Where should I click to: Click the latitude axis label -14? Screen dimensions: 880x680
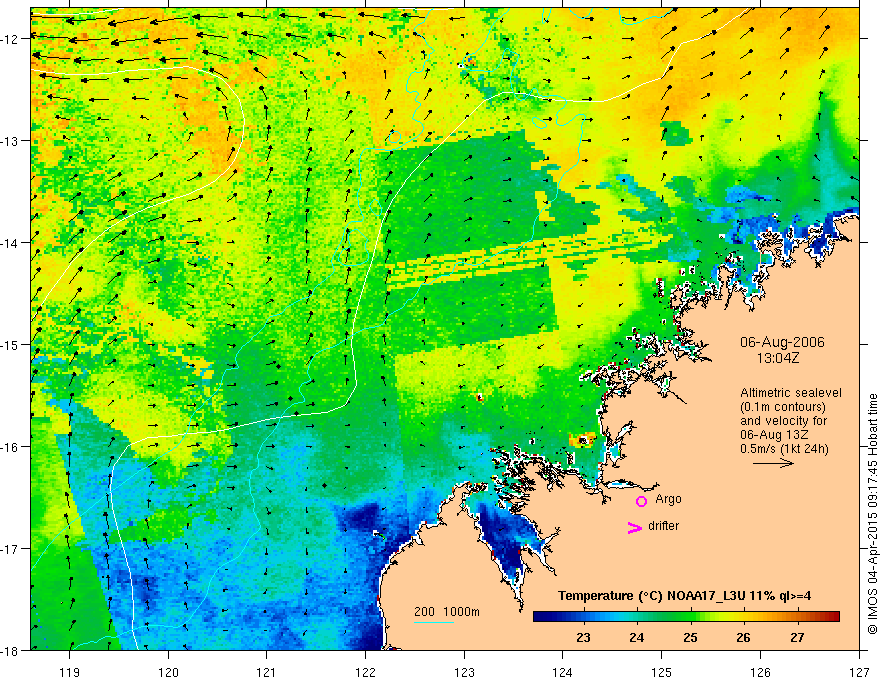[10, 243]
